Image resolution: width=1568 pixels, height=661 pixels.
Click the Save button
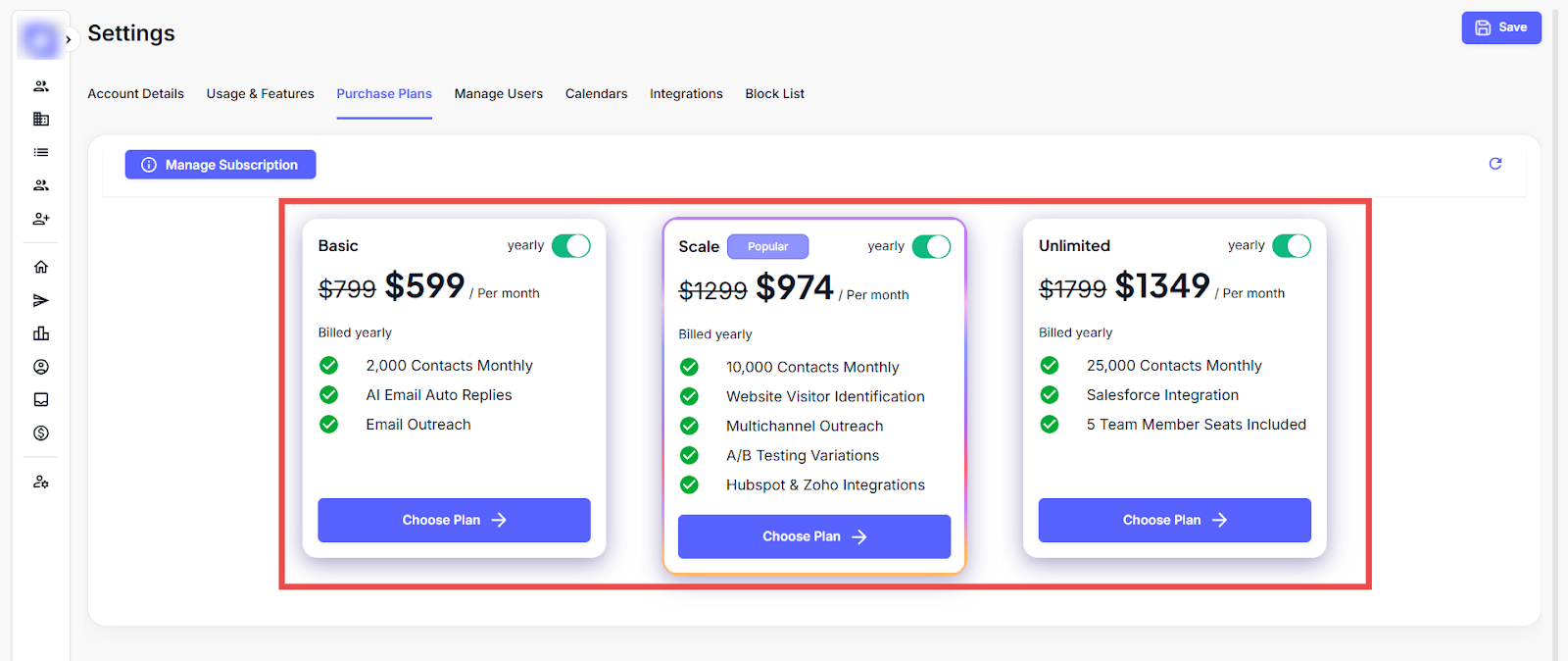[1500, 27]
